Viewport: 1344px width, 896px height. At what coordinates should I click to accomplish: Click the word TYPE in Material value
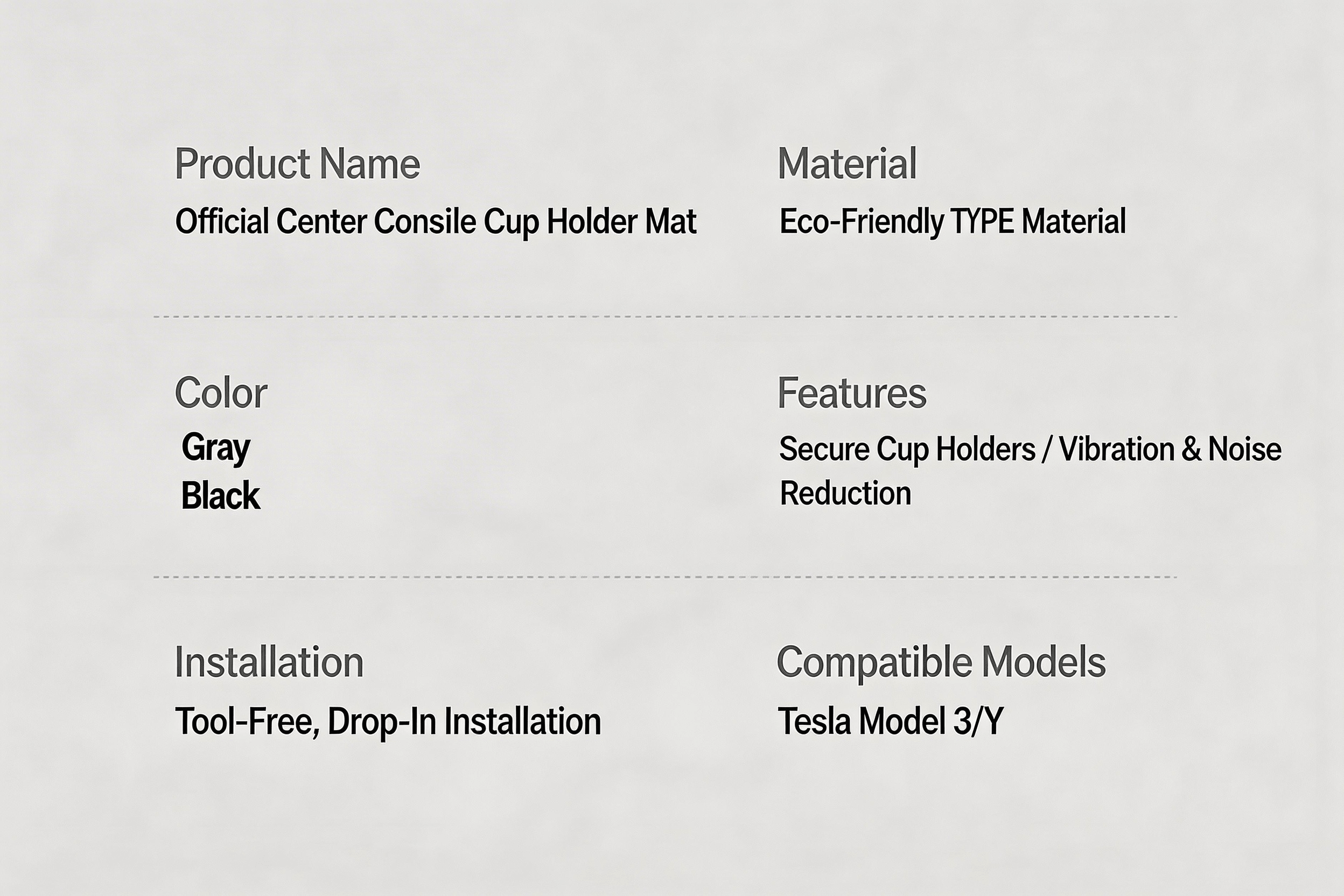[982, 222]
